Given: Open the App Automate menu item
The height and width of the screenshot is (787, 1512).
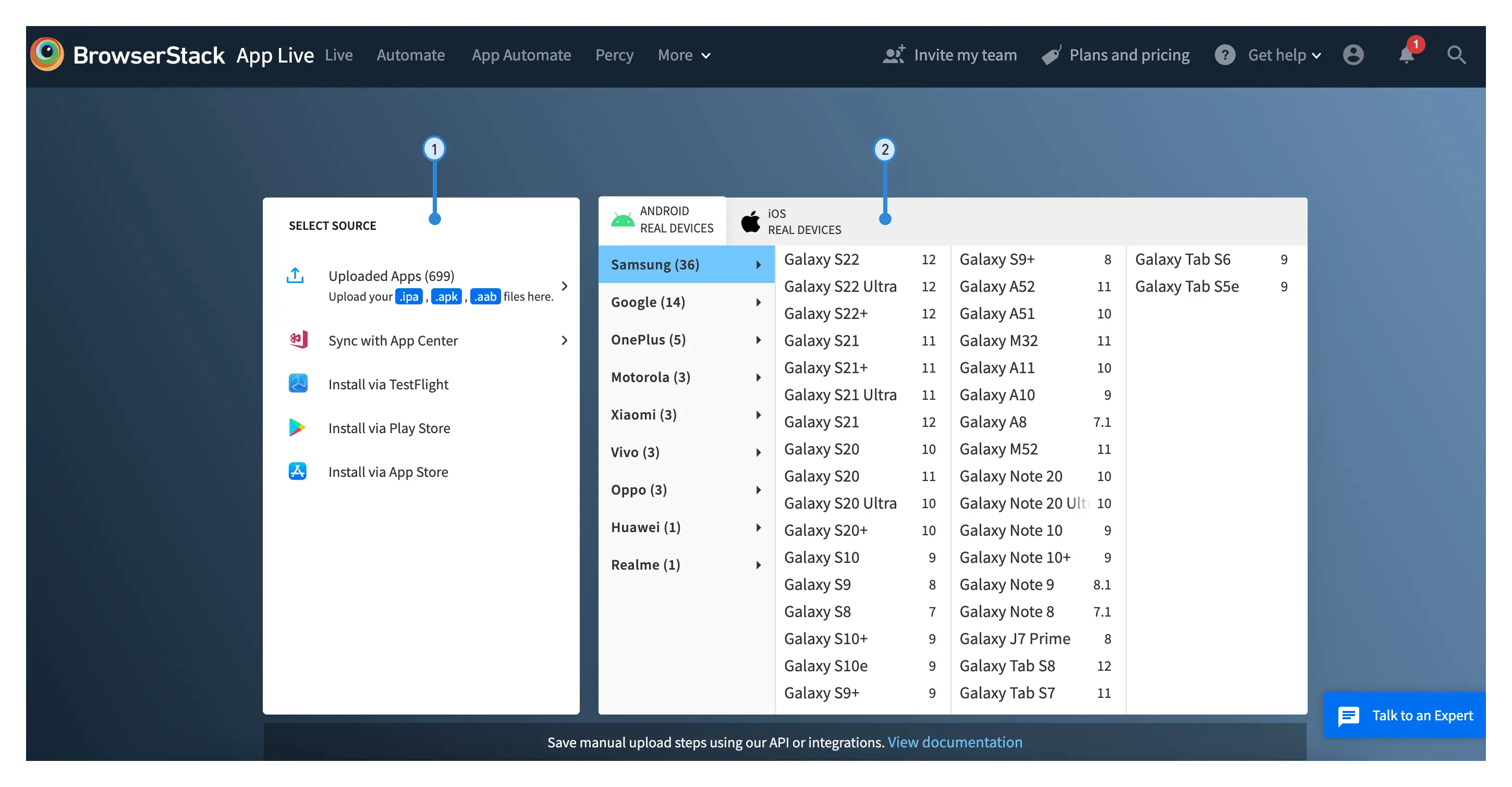Looking at the screenshot, I should (x=521, y=55).
